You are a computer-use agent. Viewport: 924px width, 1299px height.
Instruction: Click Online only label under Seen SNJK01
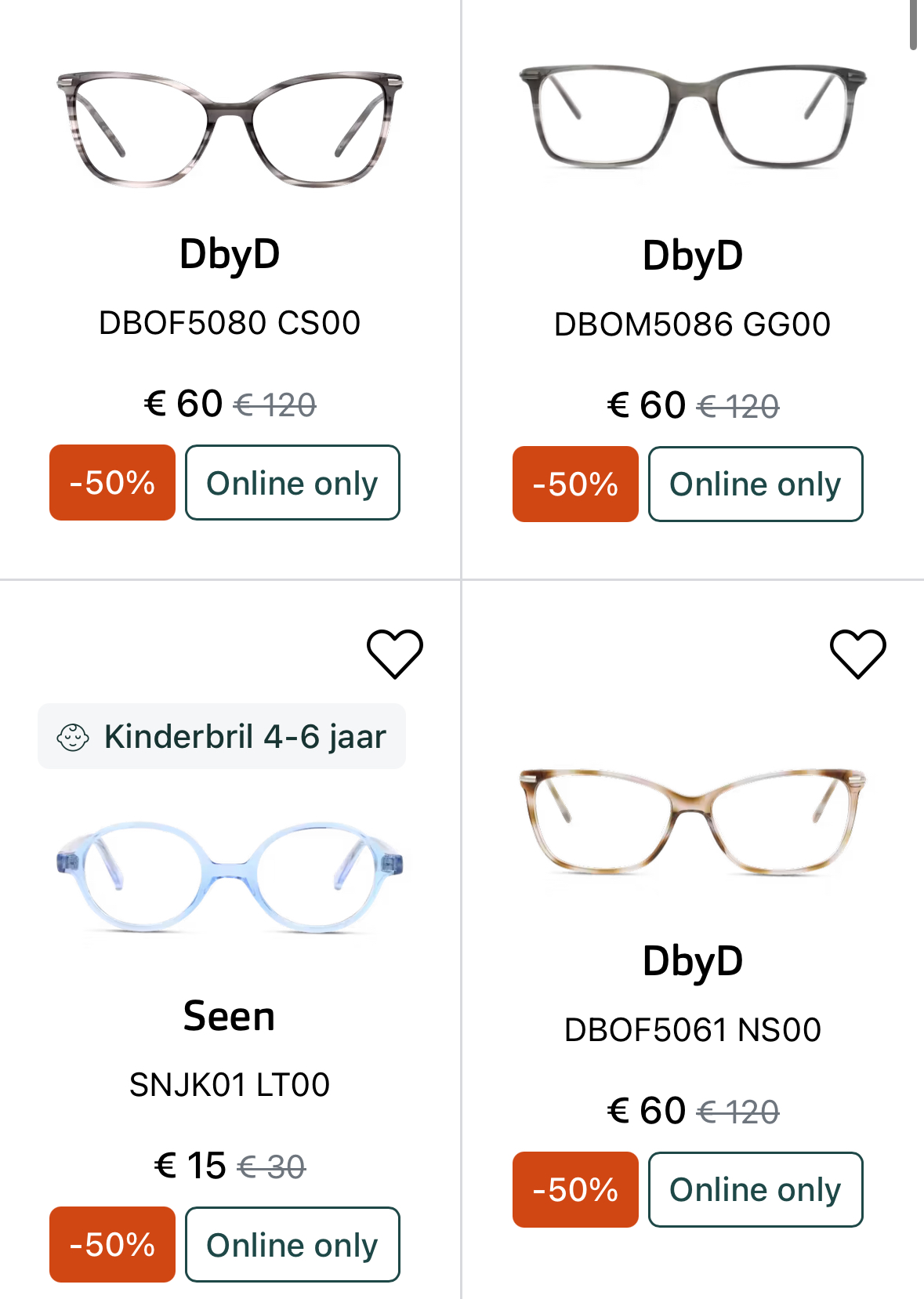292,1245
